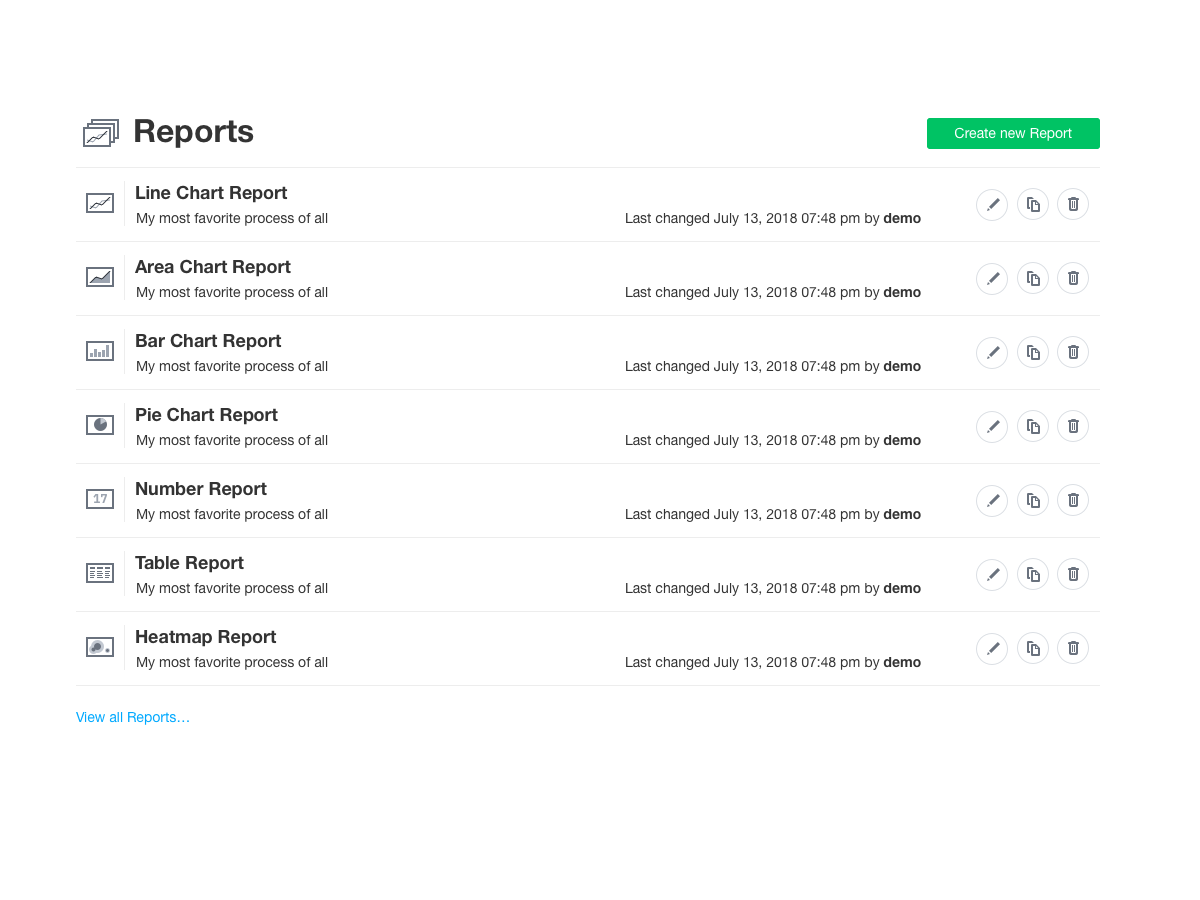
Task: Click the Bar Chart Report icon
Action: point(100,351)
